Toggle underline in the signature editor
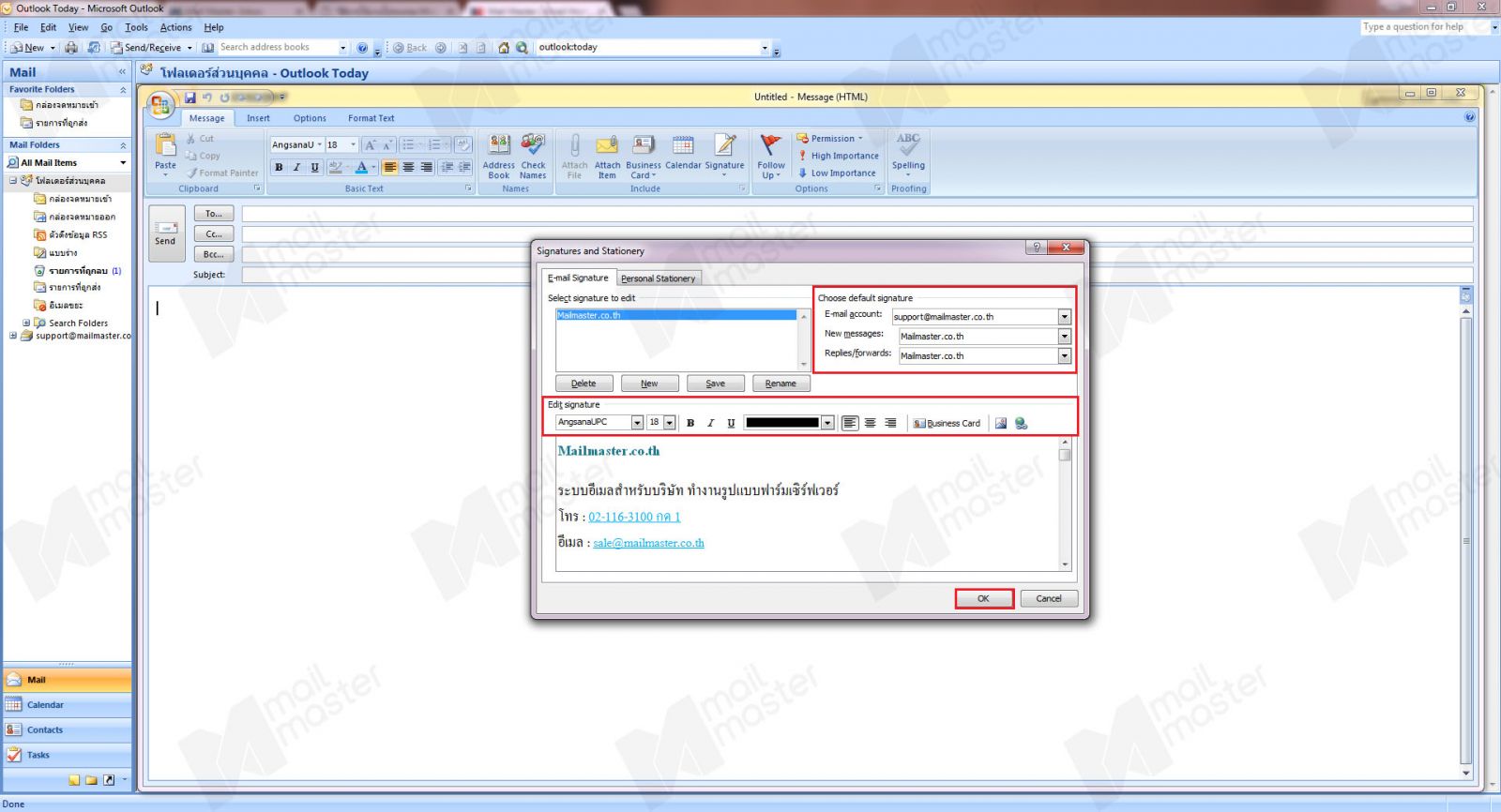1501x812 pixels. pyautogui.click(x=731, y=423)
